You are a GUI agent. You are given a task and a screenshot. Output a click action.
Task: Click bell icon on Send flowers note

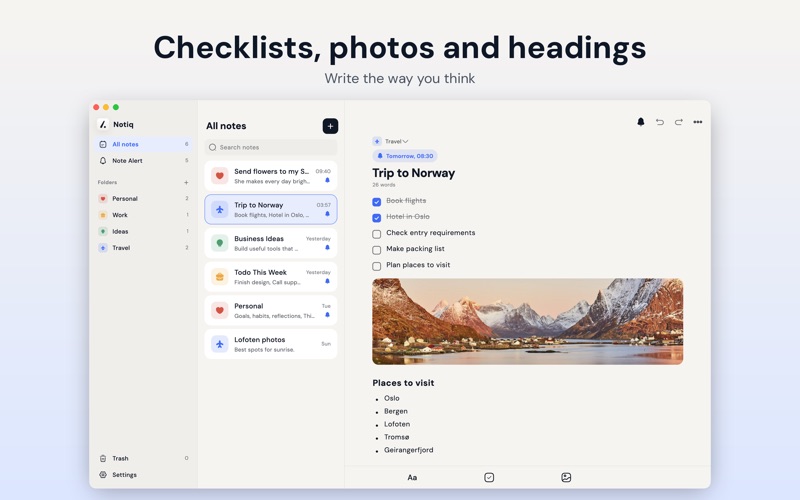328,180
